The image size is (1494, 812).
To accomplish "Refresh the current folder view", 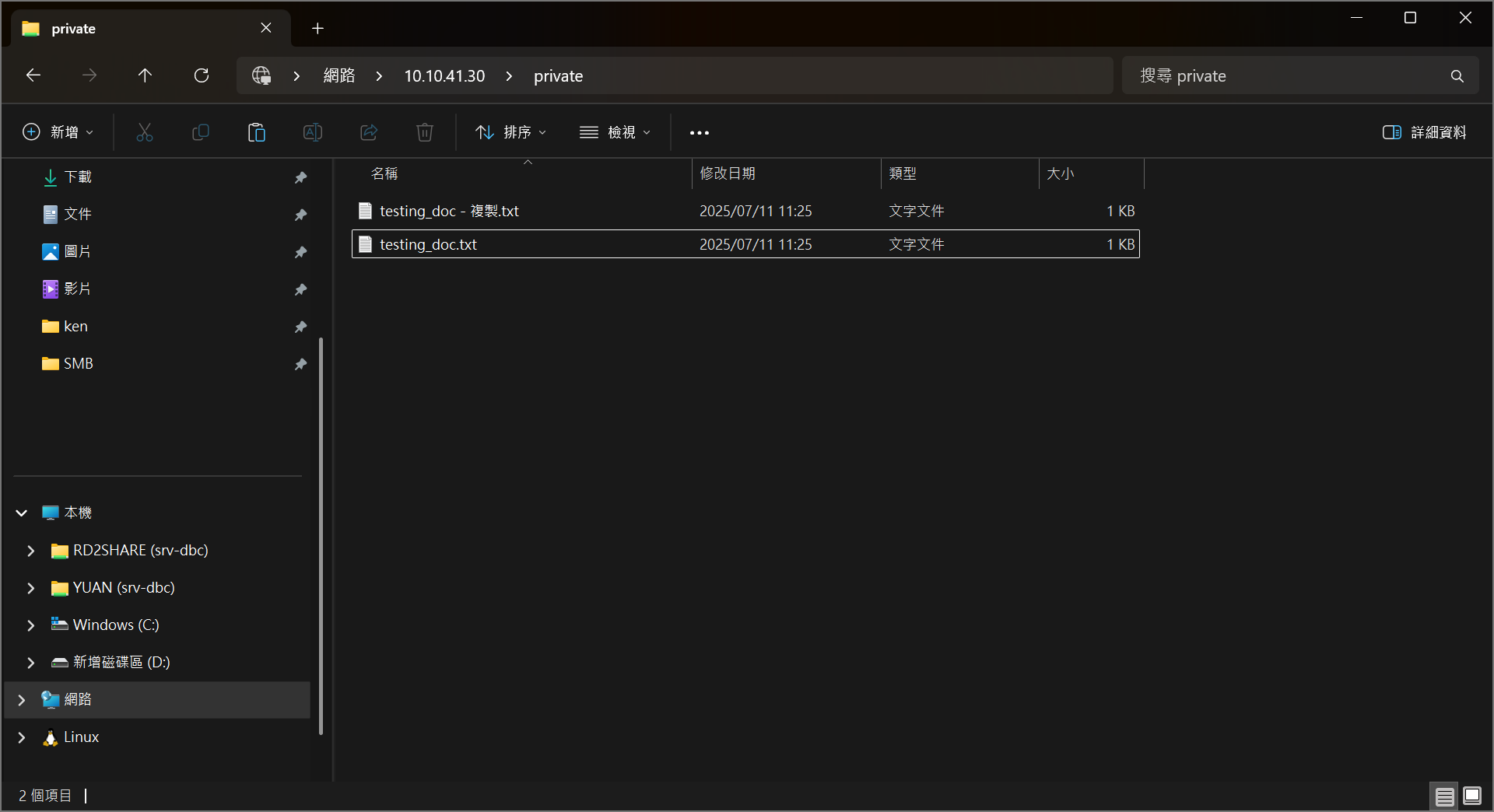I will coord(202,75).
